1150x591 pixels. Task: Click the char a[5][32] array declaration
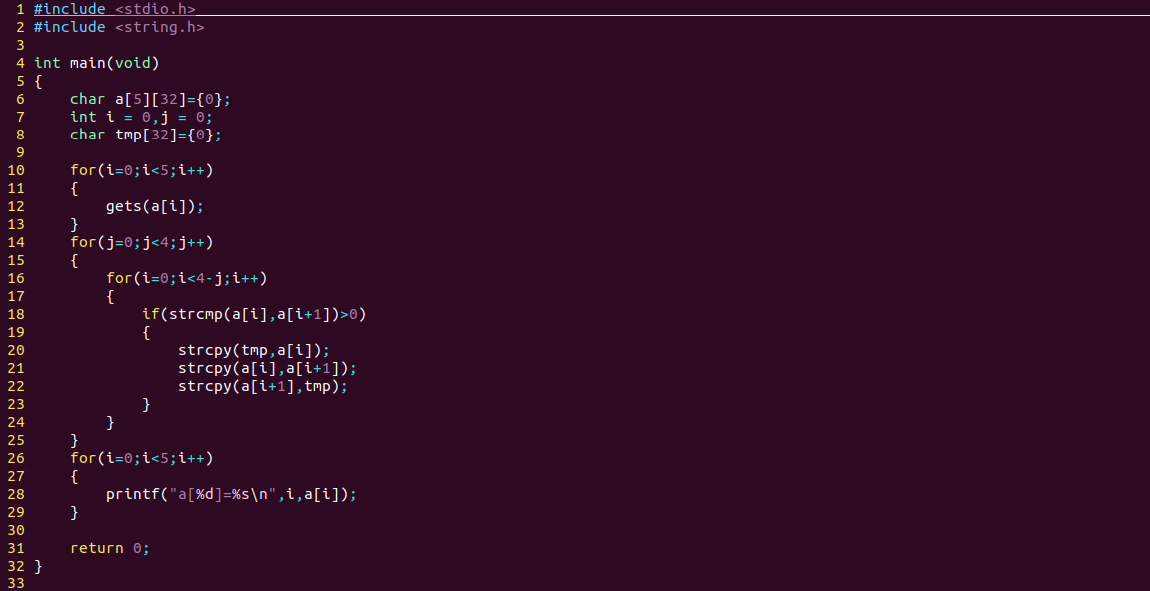(150, 99)
